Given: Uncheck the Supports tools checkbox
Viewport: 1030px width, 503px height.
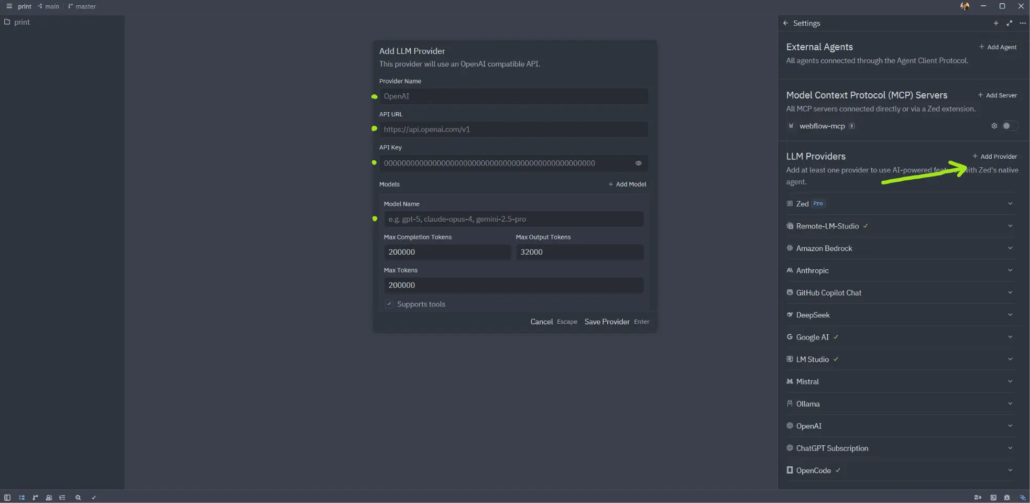Looking at the screenshot, I should (x=390, y=304).
